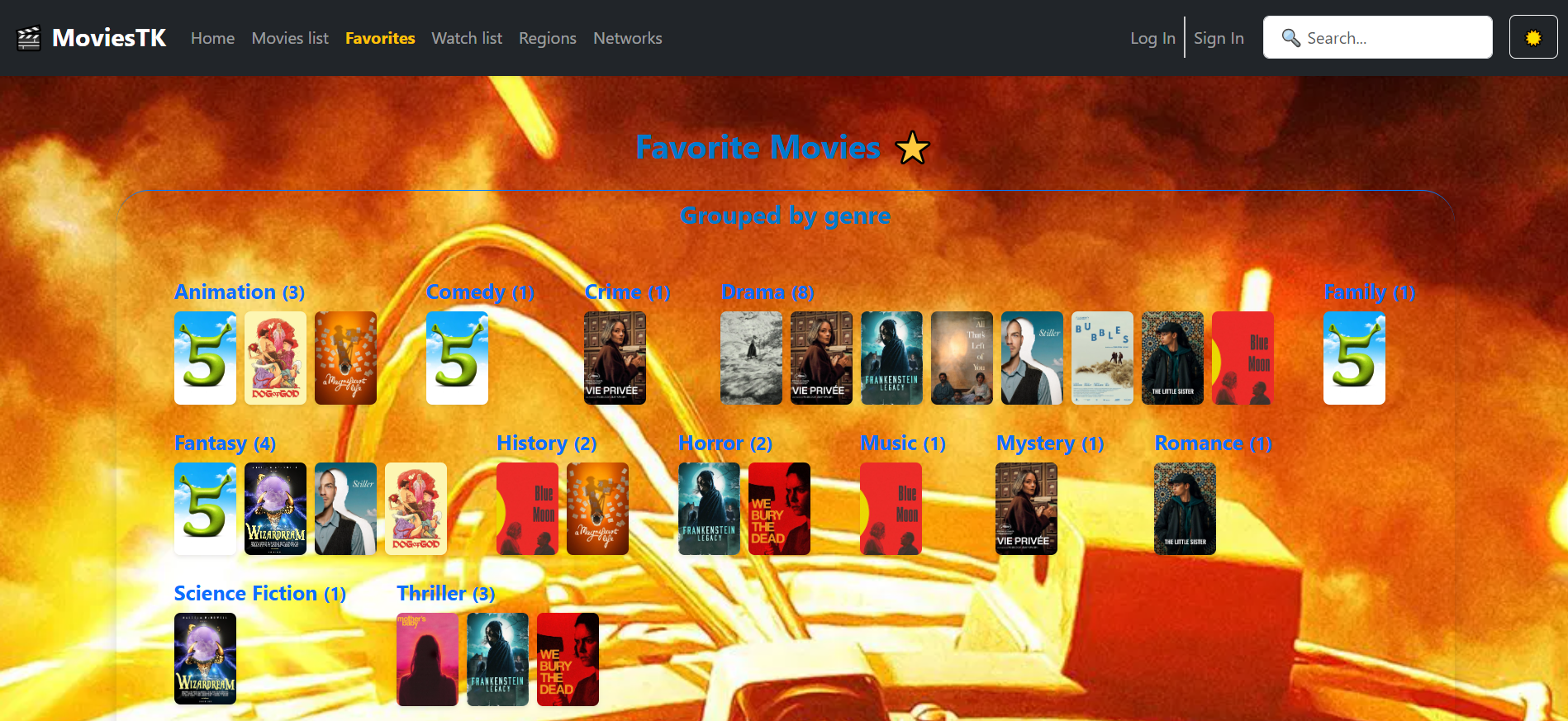Click the Sign In link
1568x721 pixels.
click(1219, 38)
